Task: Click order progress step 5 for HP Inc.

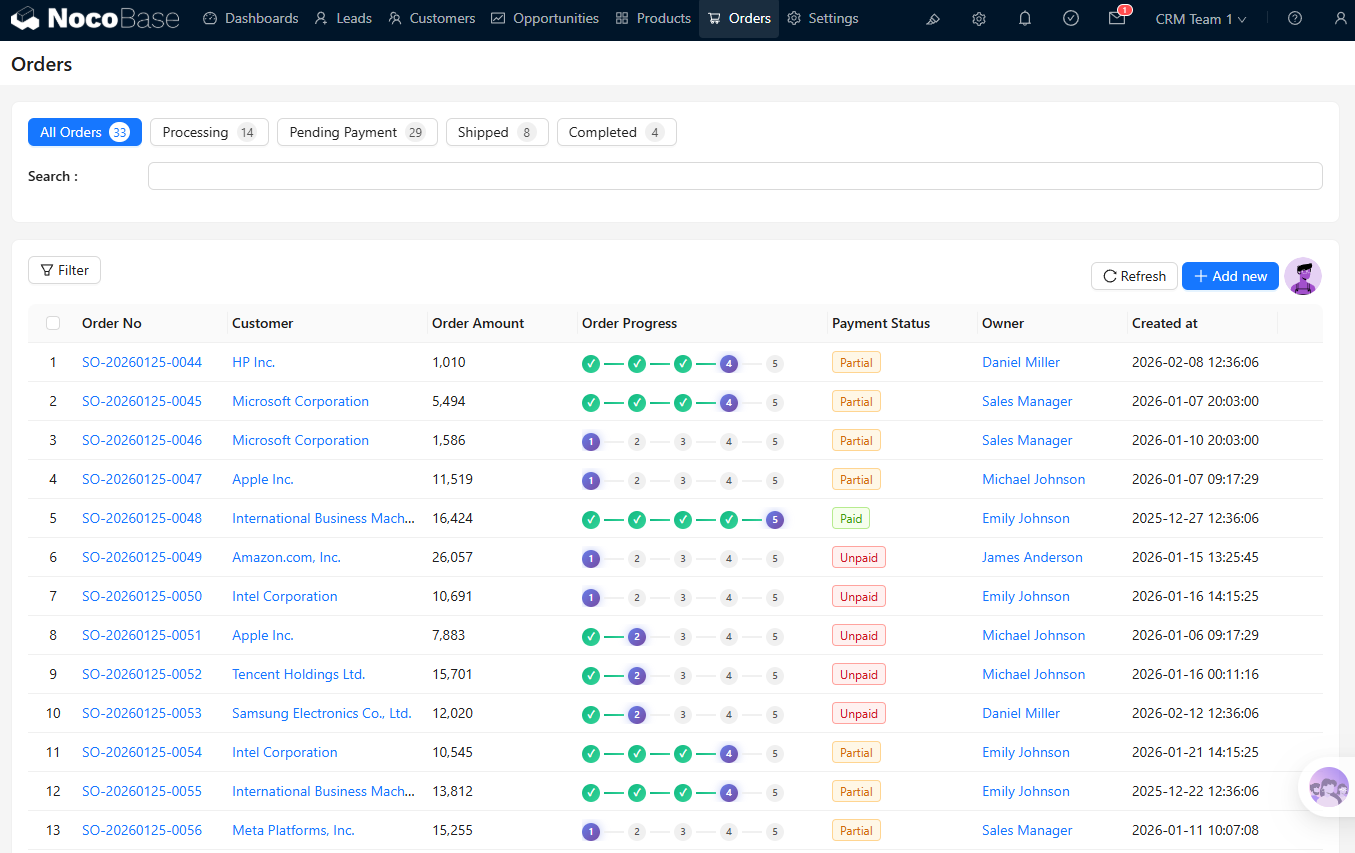Action: click(x=775, y=363)
